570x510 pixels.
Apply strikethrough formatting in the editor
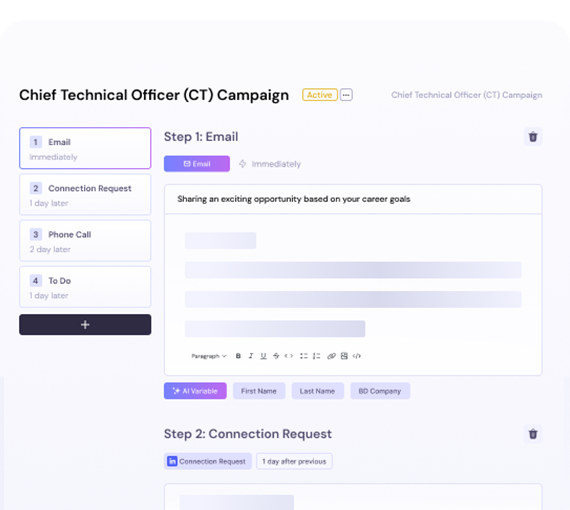(x=276, y=356)
